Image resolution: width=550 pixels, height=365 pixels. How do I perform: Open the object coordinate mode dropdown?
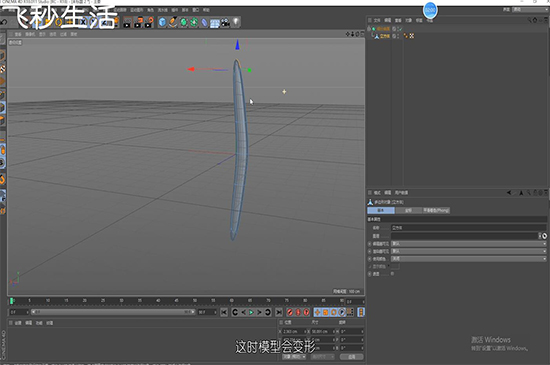294,357
